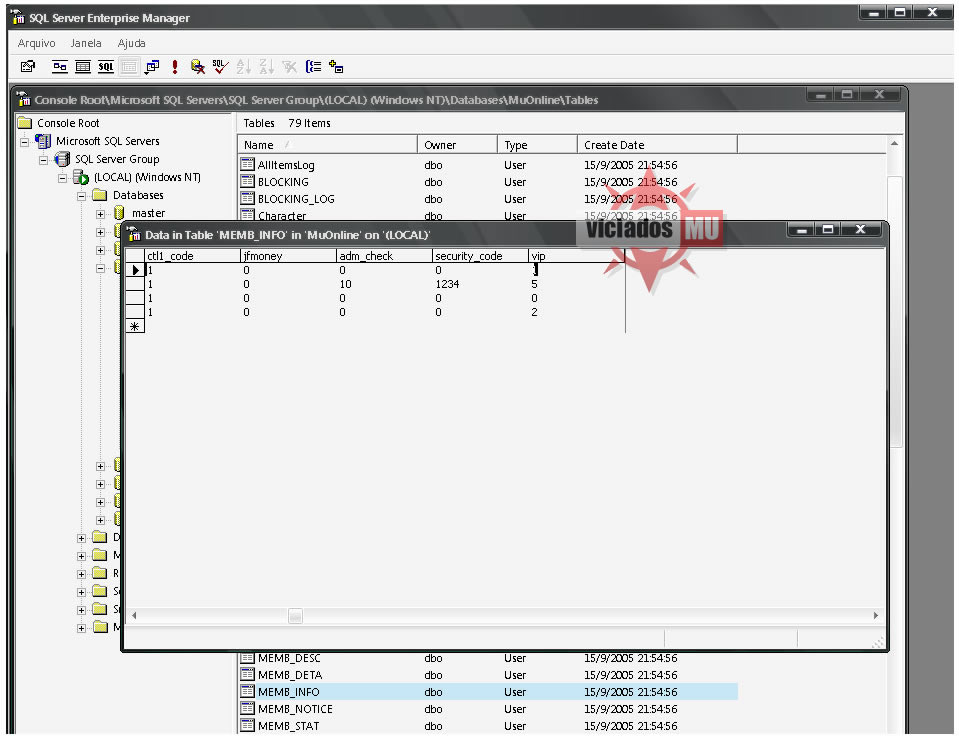The height and width of the screenshot is (737, 959).
Task: Show the SQL pane
Action: pos(106,67)
